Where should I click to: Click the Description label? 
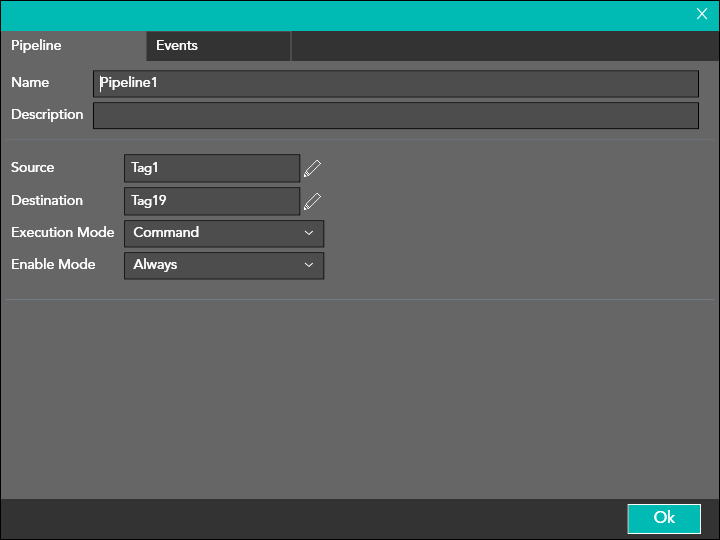(x=47, y=115)
